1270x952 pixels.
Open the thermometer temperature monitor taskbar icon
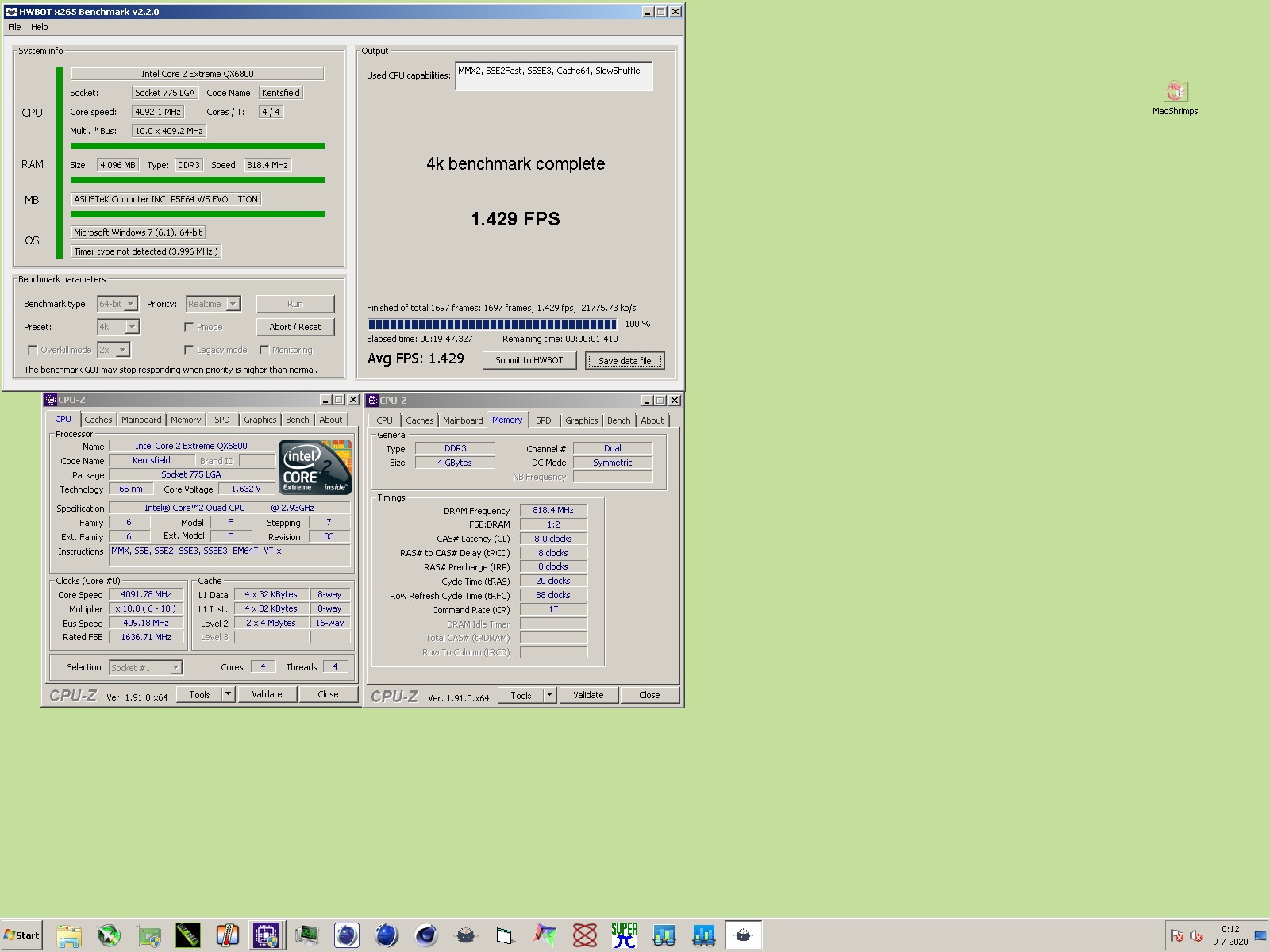coord(228,935)
